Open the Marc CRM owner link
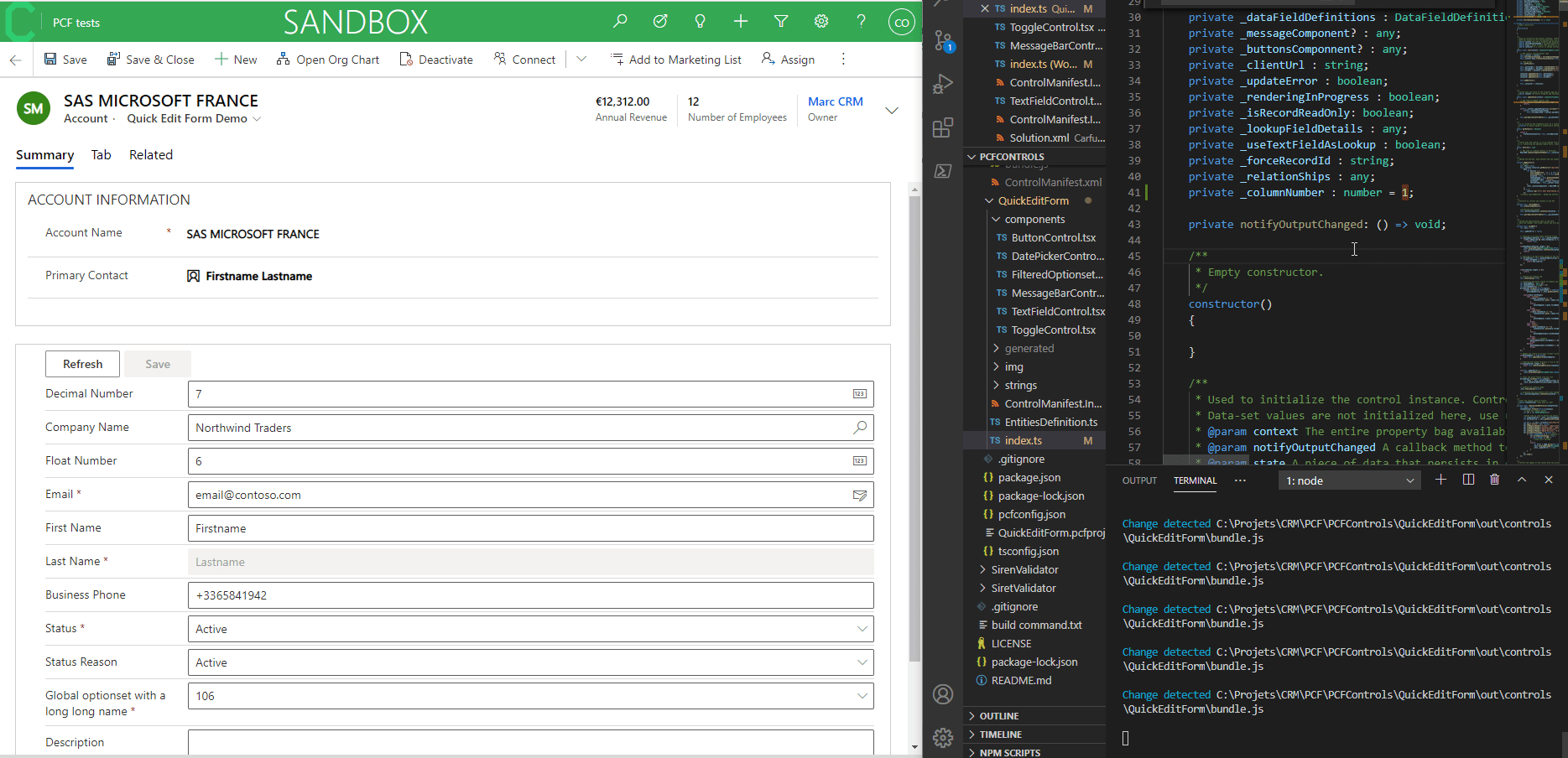 [835, 101]
